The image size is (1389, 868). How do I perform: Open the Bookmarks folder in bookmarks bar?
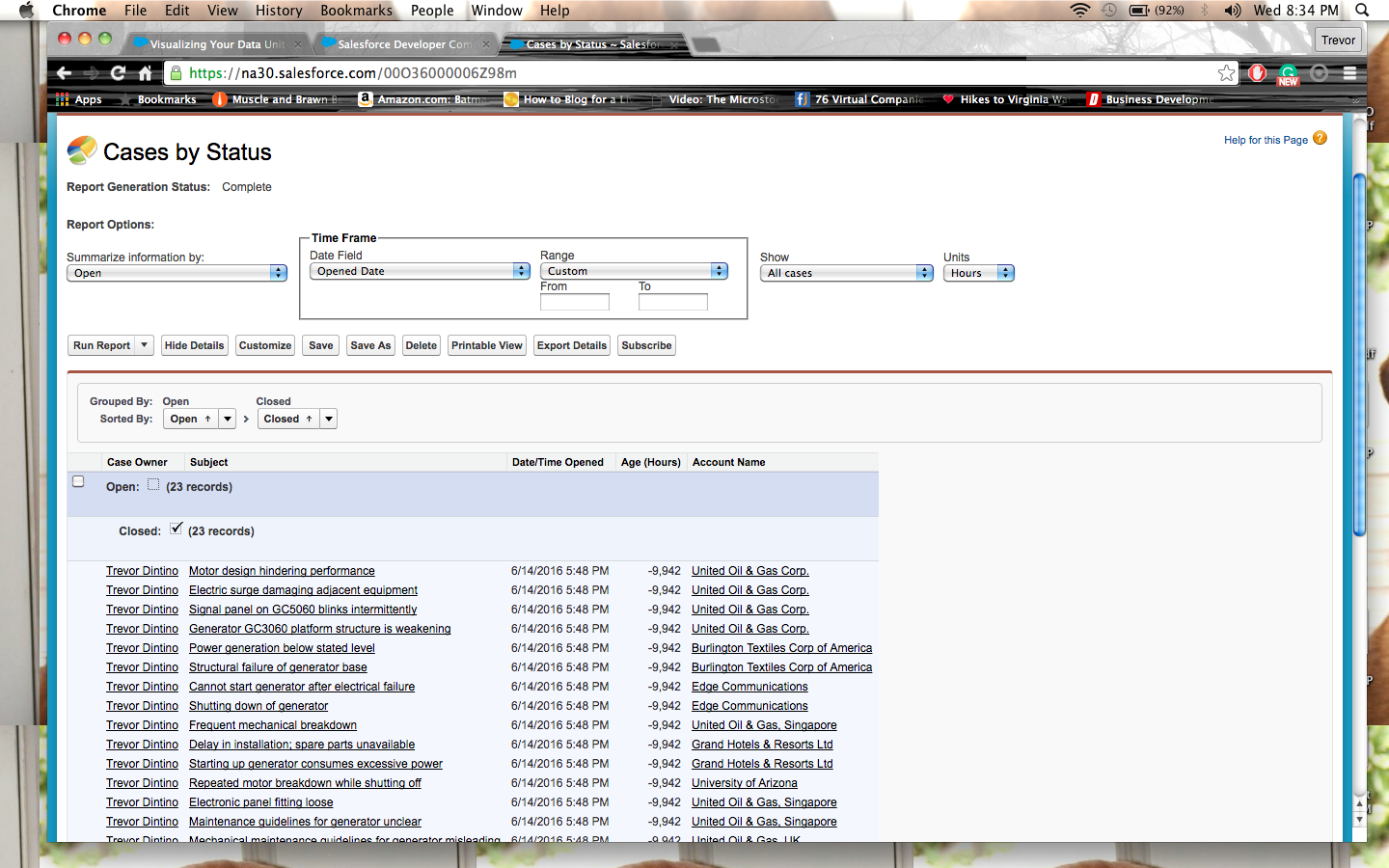pyautogui.click(x=158, y=99)
